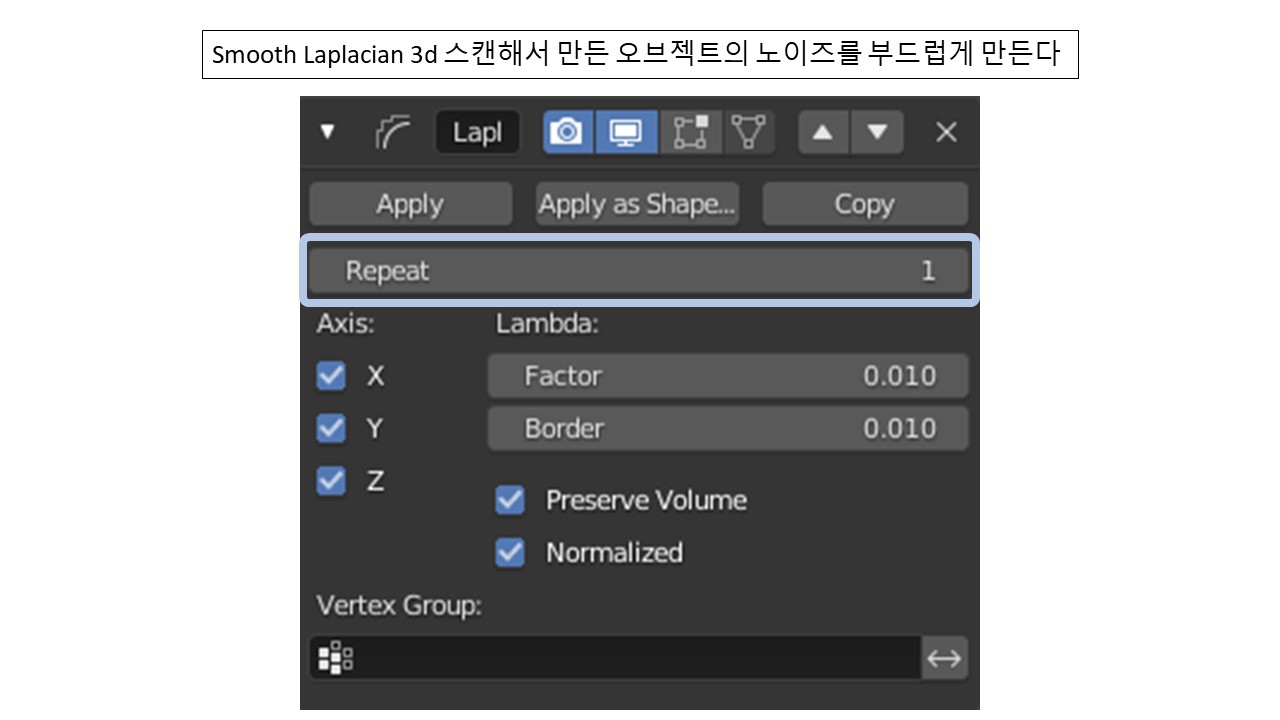Disable viewport display via the monitor icon
The height and width of the screenshot is (720, 1280).
point(625,131)
